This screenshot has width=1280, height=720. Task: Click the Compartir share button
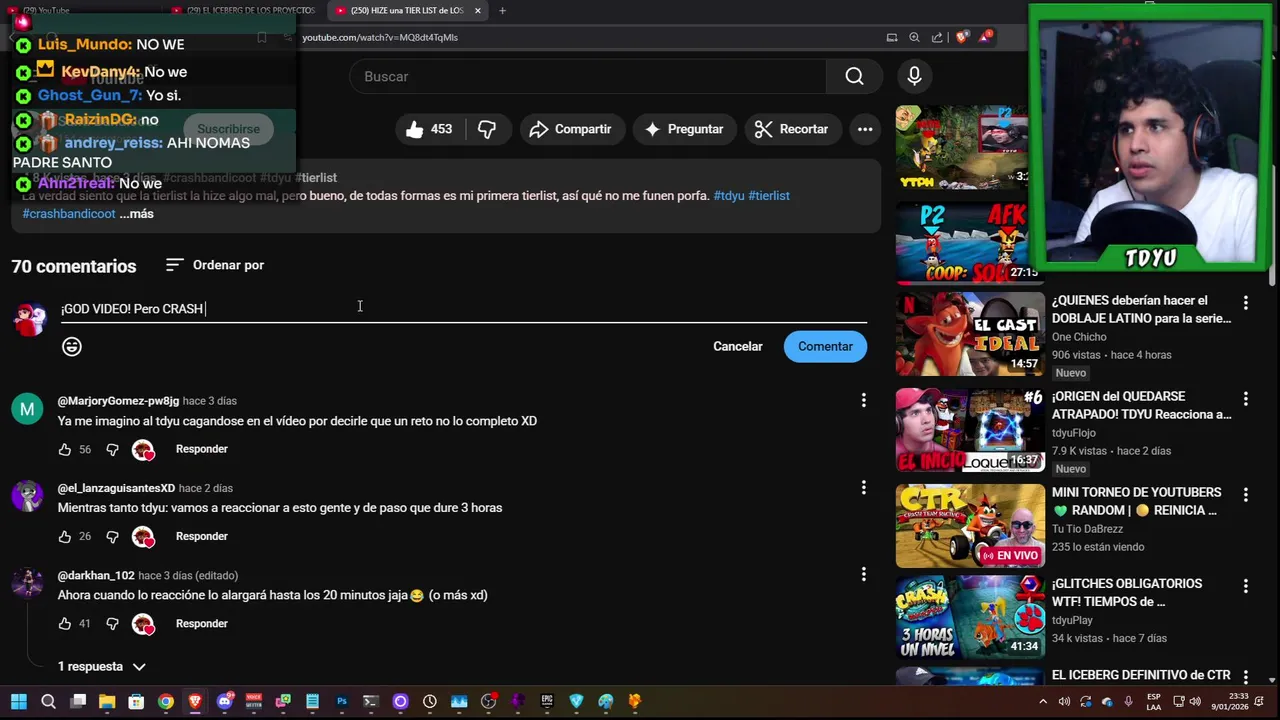pos(571,129)
